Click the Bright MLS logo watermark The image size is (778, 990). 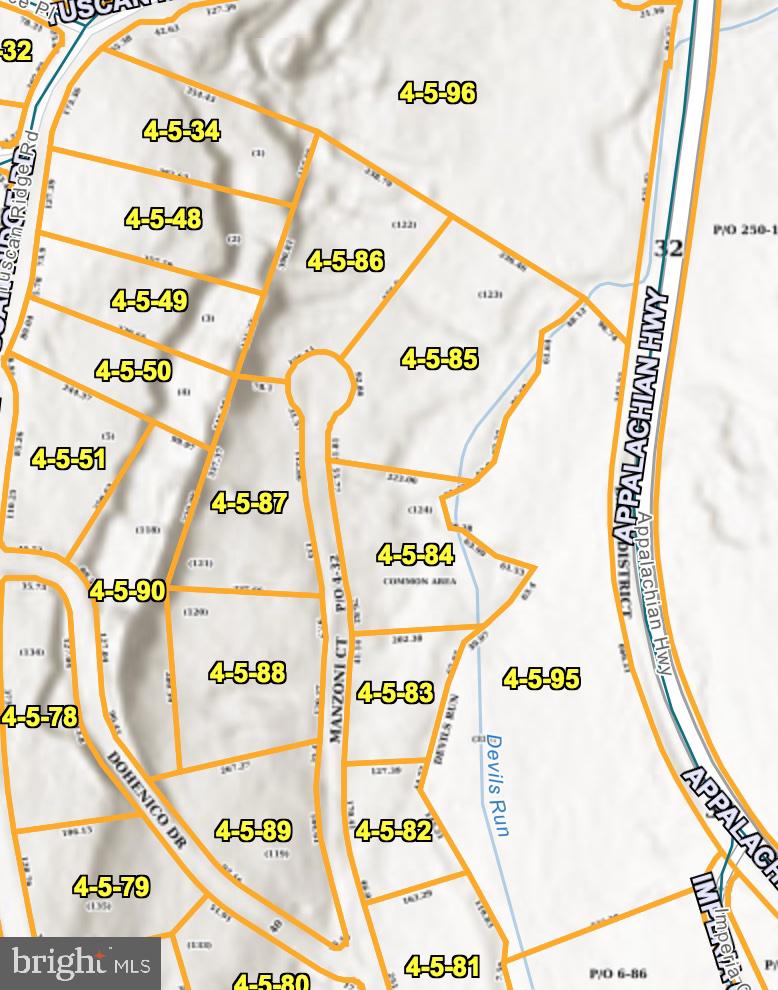[x=80, y=964]
